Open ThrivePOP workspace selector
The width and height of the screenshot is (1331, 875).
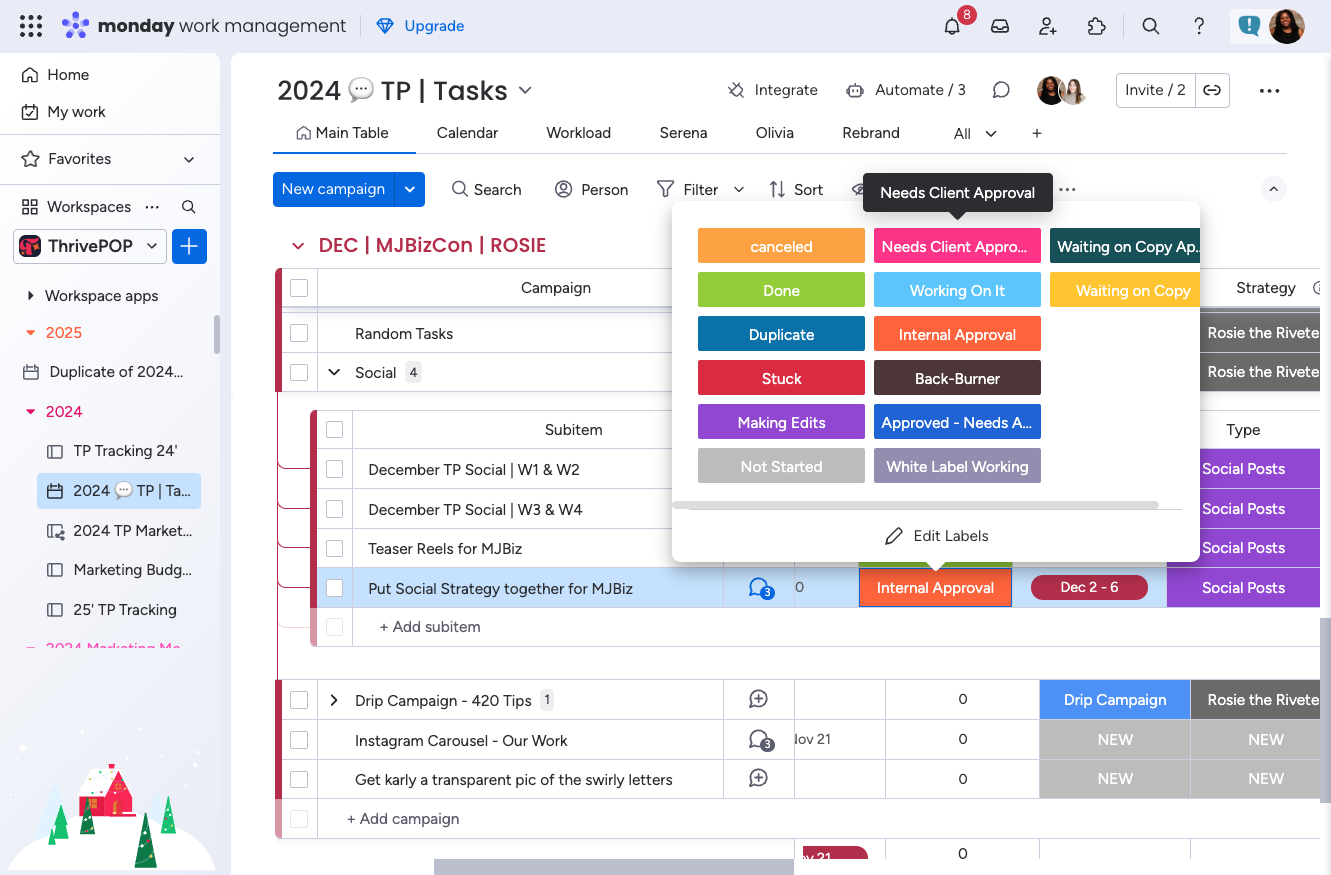90,246
